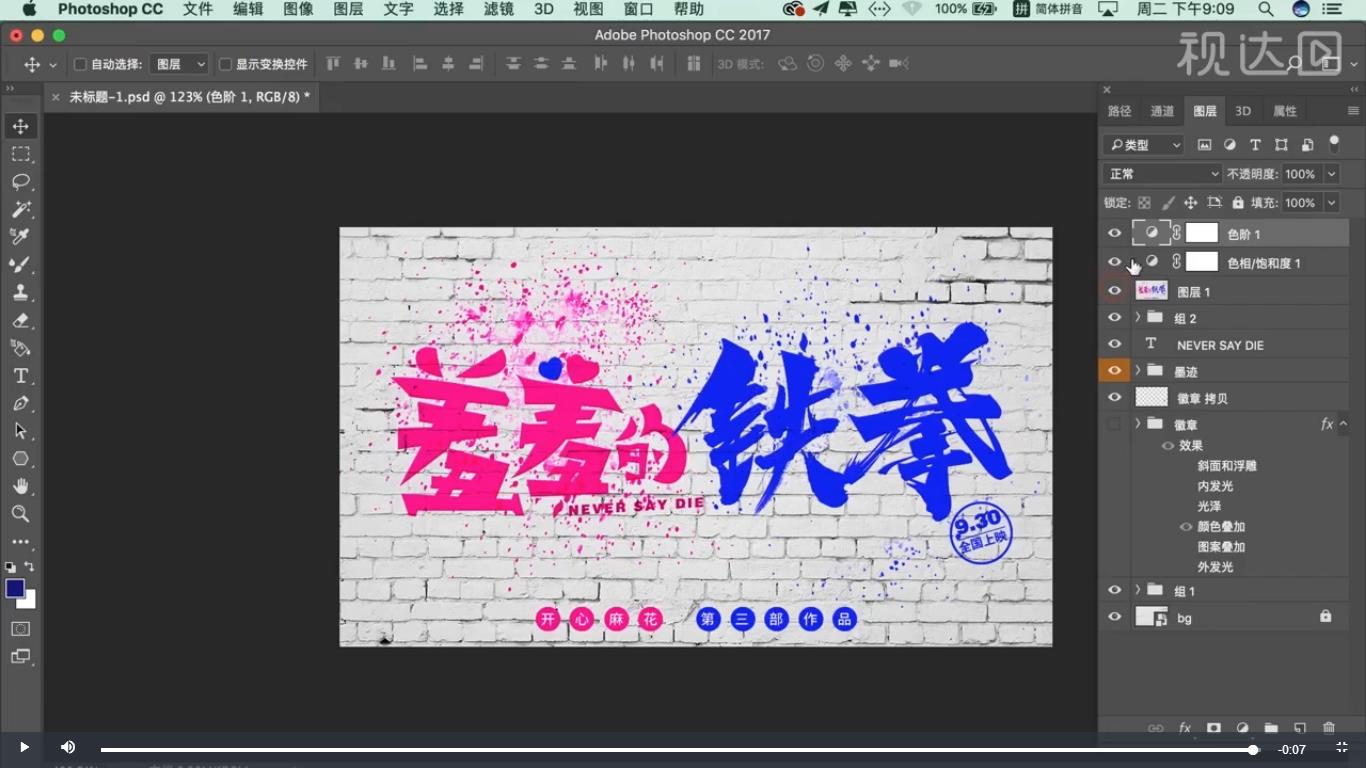
Task: Select the Type tool in the toolbox
Action: pyautogui.click(x=20, y=376)
